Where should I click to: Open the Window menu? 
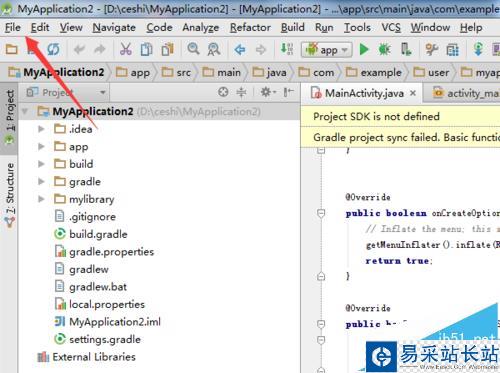click(x=430, y=27)
